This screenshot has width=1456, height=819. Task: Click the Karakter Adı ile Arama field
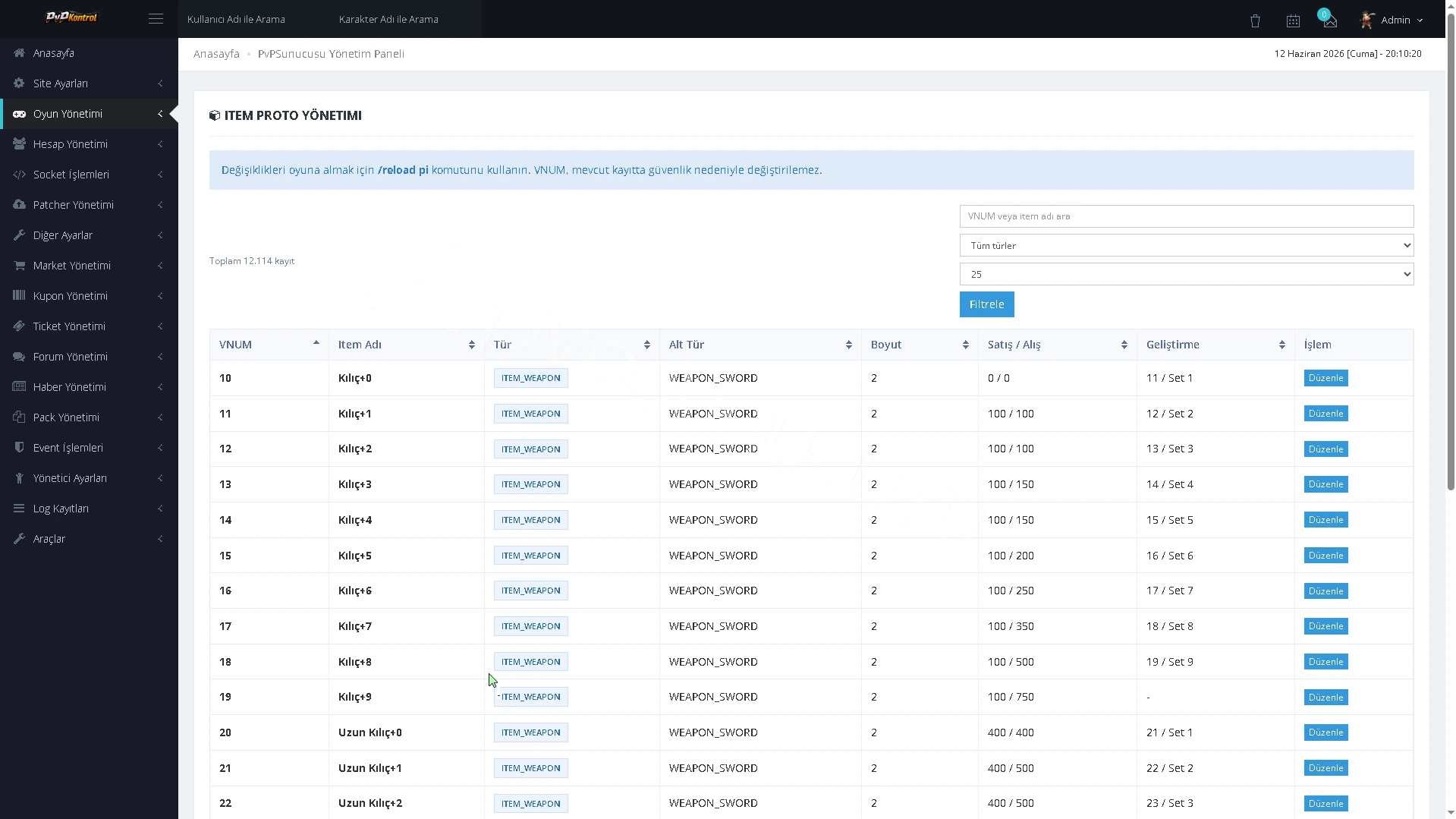pos(406,19)
